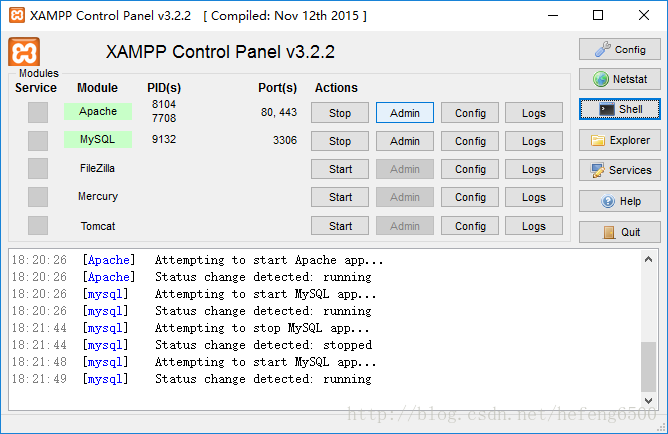Click the green Apache module label
Viewport: 668px width, 434px height.
(98, 111)
